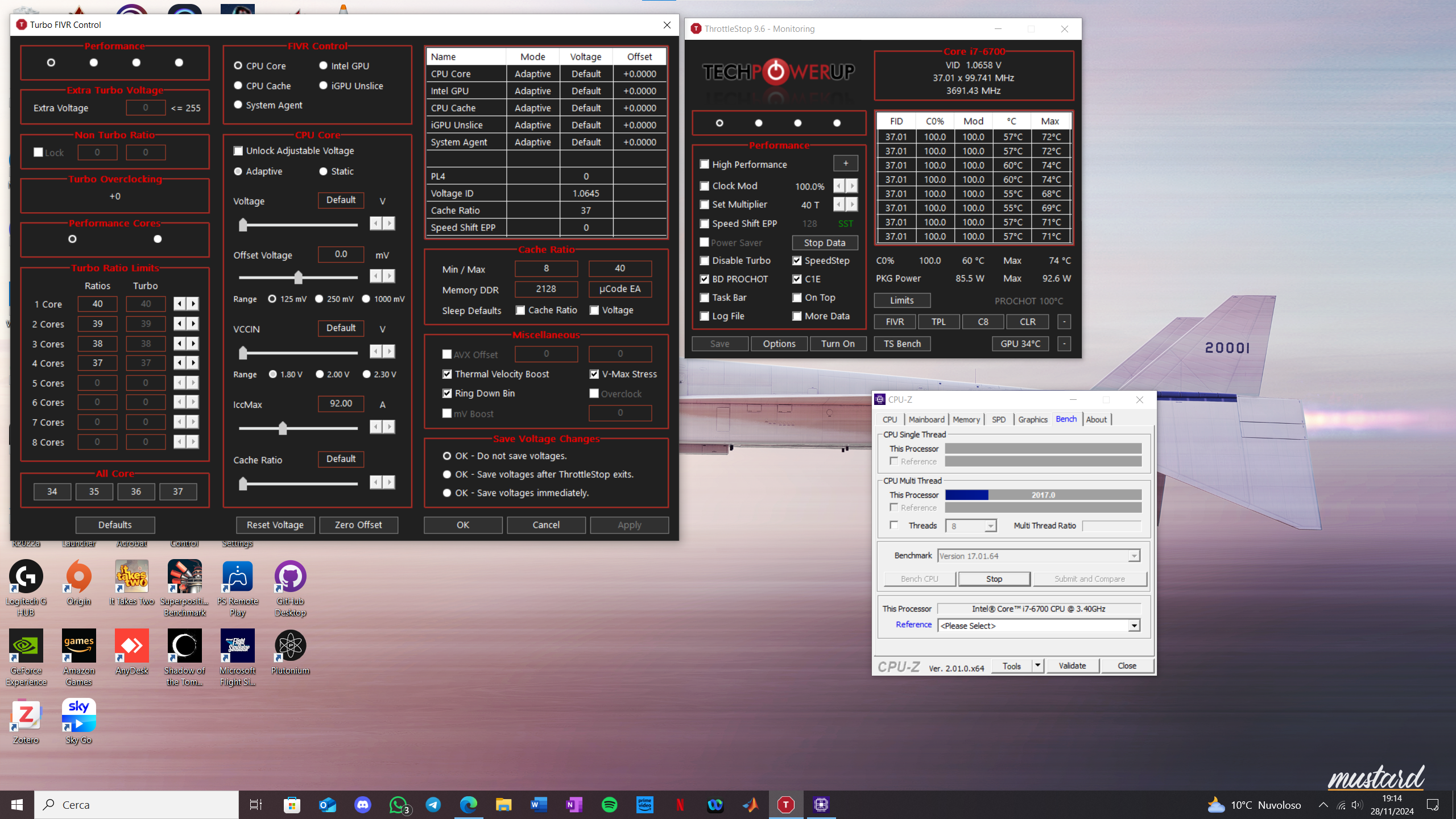The width and height of the screenshot is (1456, 819).
Task: Open GitHub Desktop icon
Action: click(x=290, y=588)
